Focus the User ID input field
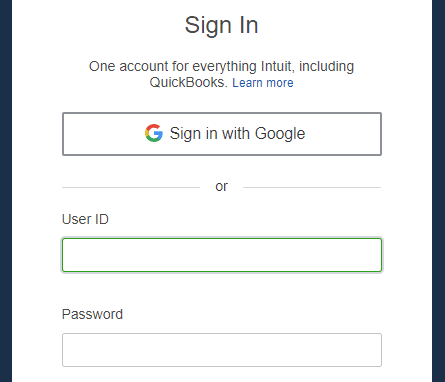 222,255
